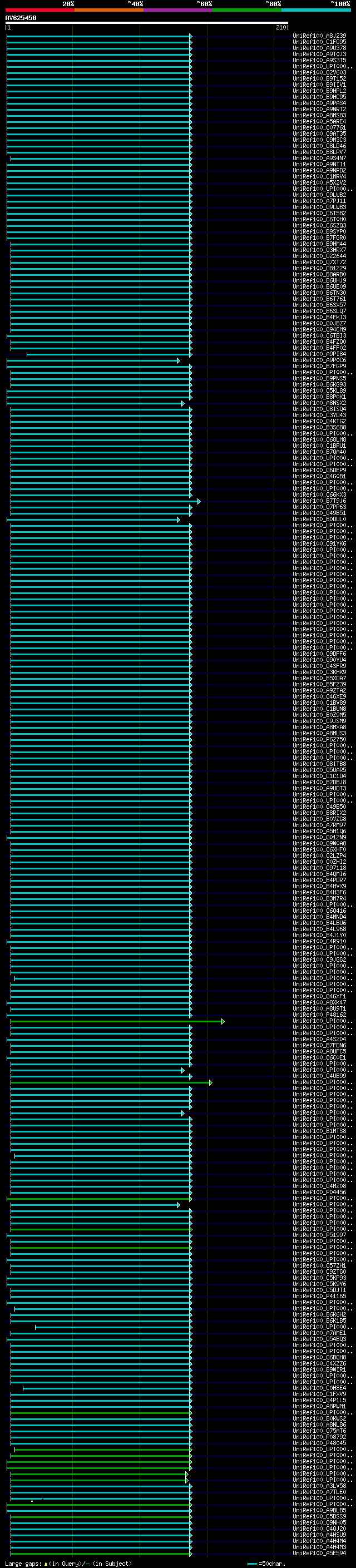
Task: Select label UniRef100_P48162
Action: (x=319, y=1015)
